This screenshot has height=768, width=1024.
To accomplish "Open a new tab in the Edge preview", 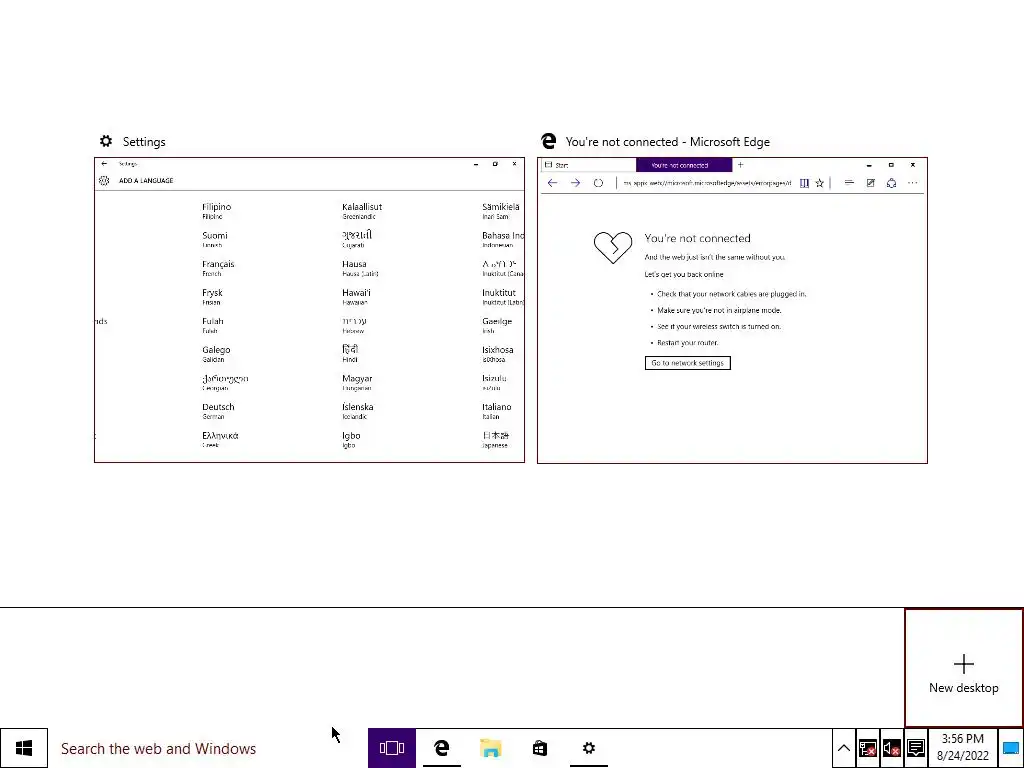I will coord(741,165).
